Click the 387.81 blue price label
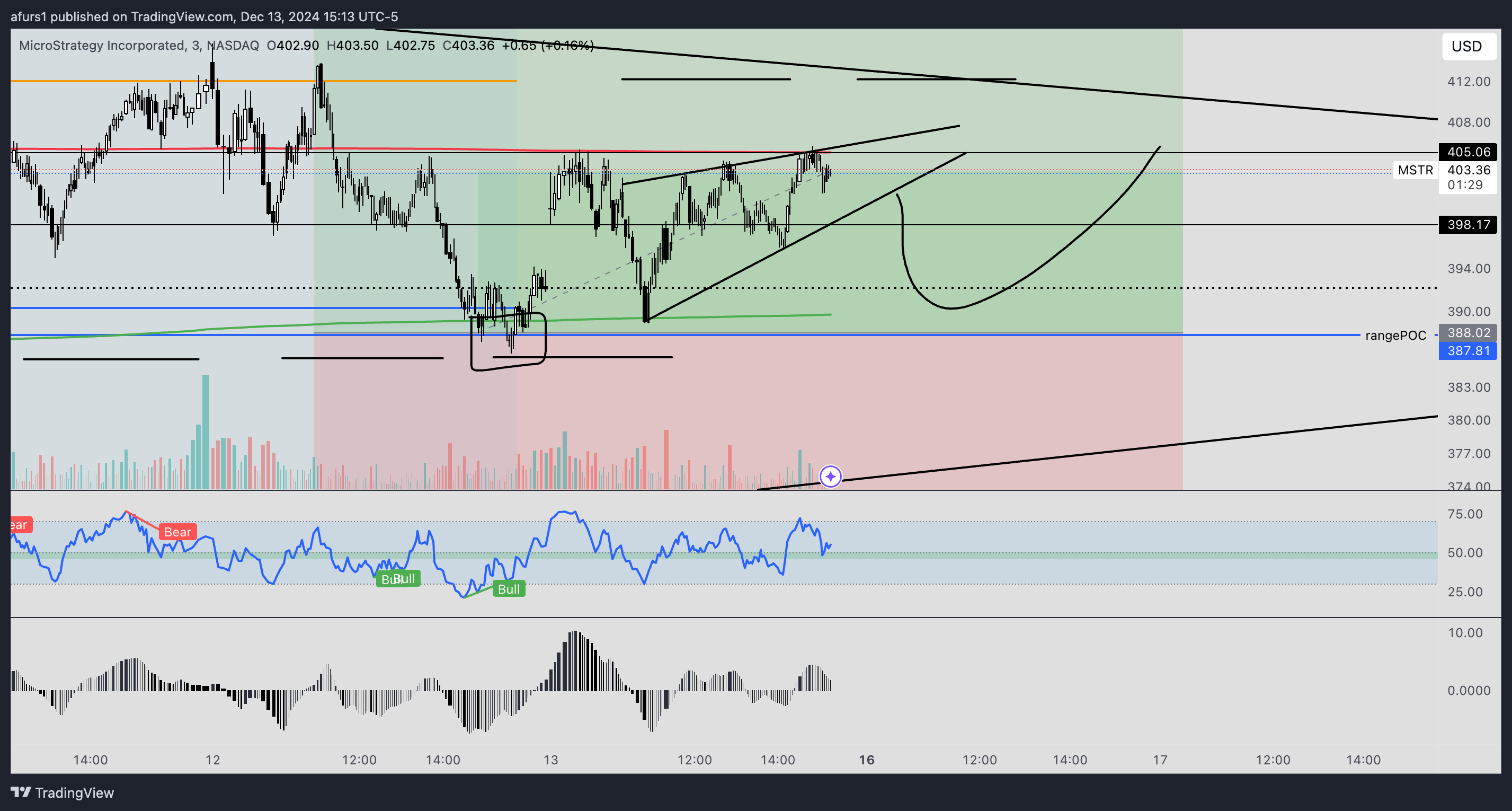The height and width of the screenshot is (811, 1512). tap(1467, 350)
